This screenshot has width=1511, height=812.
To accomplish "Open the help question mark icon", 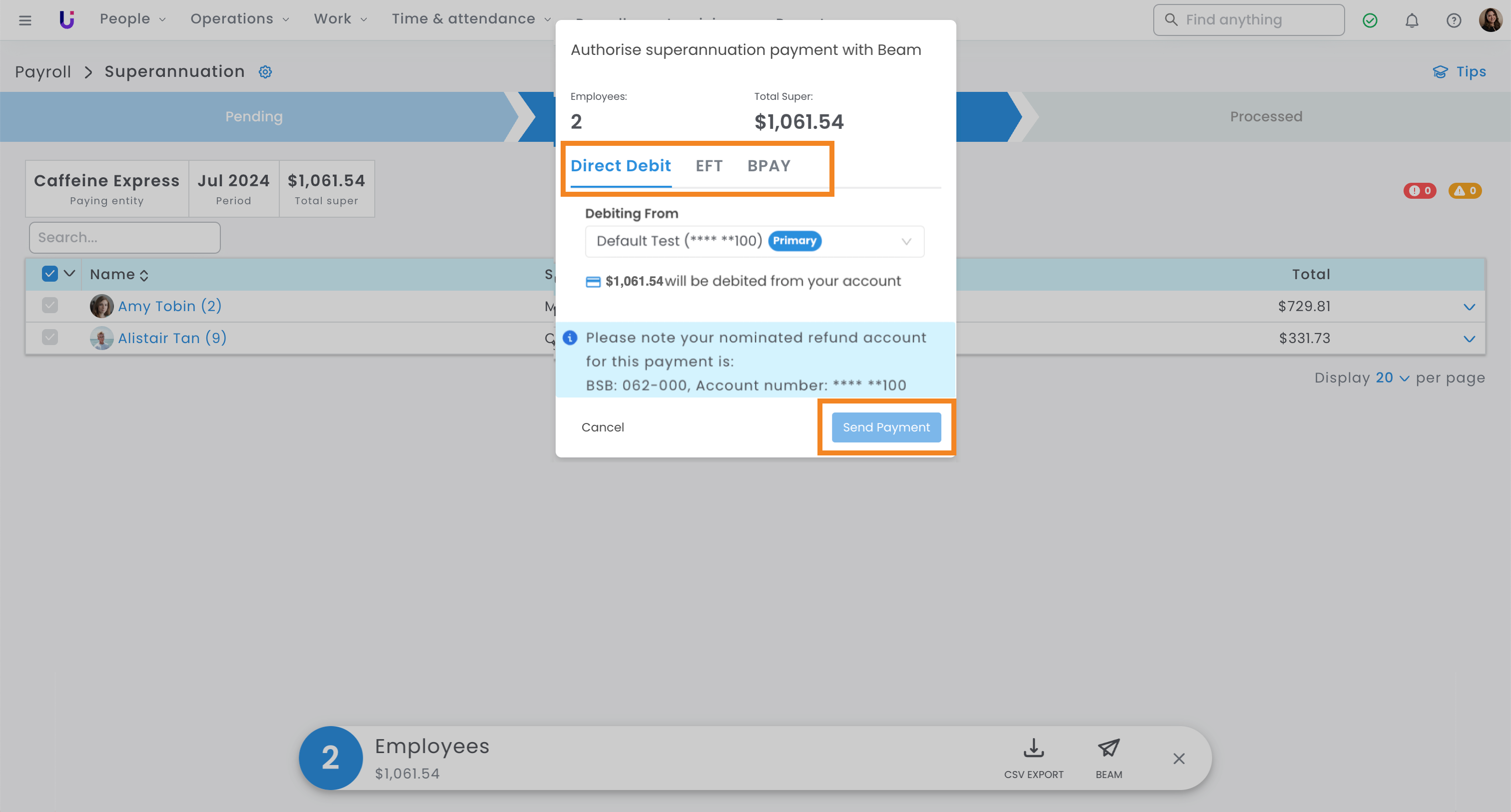I will [x=1454, y=20].
